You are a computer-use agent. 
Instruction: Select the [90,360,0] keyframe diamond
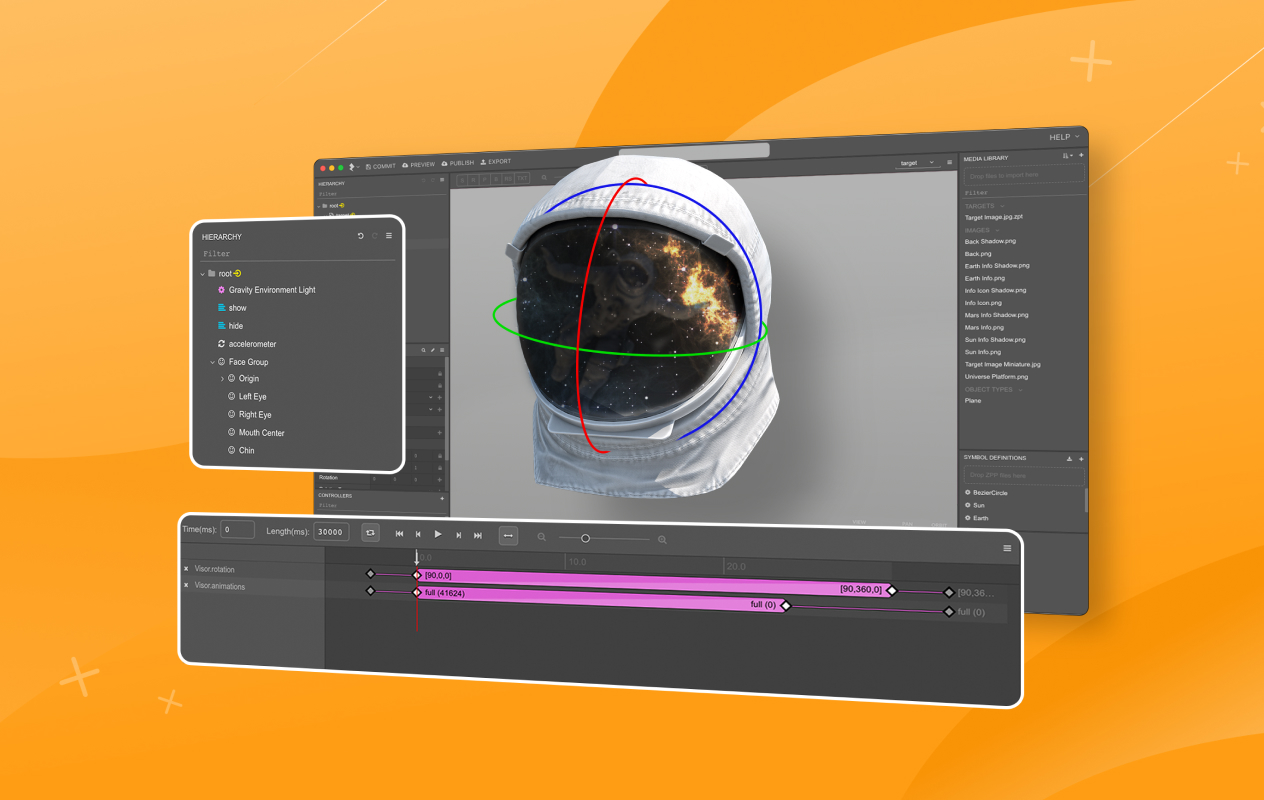[892, 590]
